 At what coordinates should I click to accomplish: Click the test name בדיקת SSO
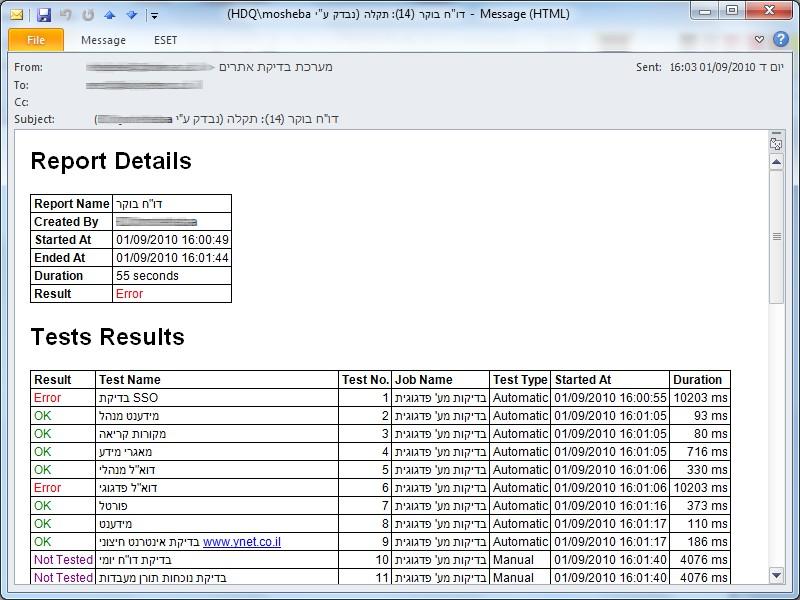[x=129, y=398]
